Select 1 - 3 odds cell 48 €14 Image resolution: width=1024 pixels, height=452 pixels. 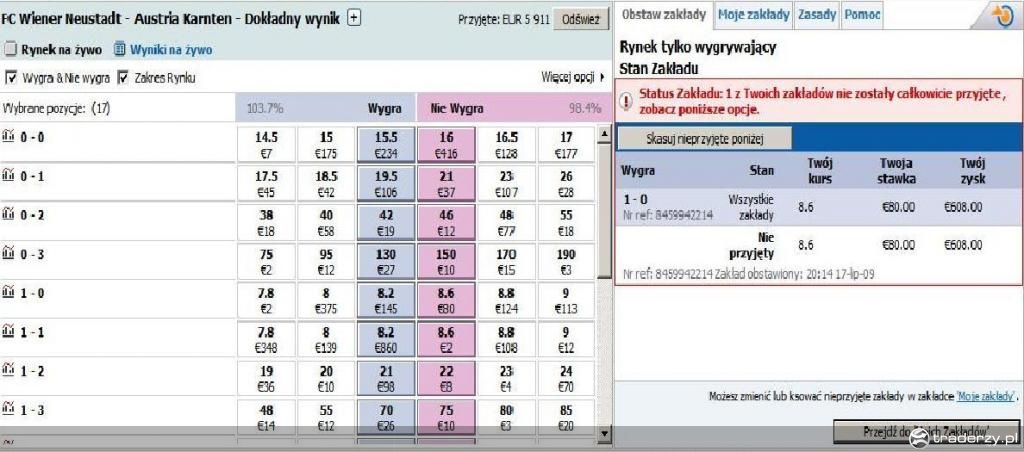tap(266, 417)
